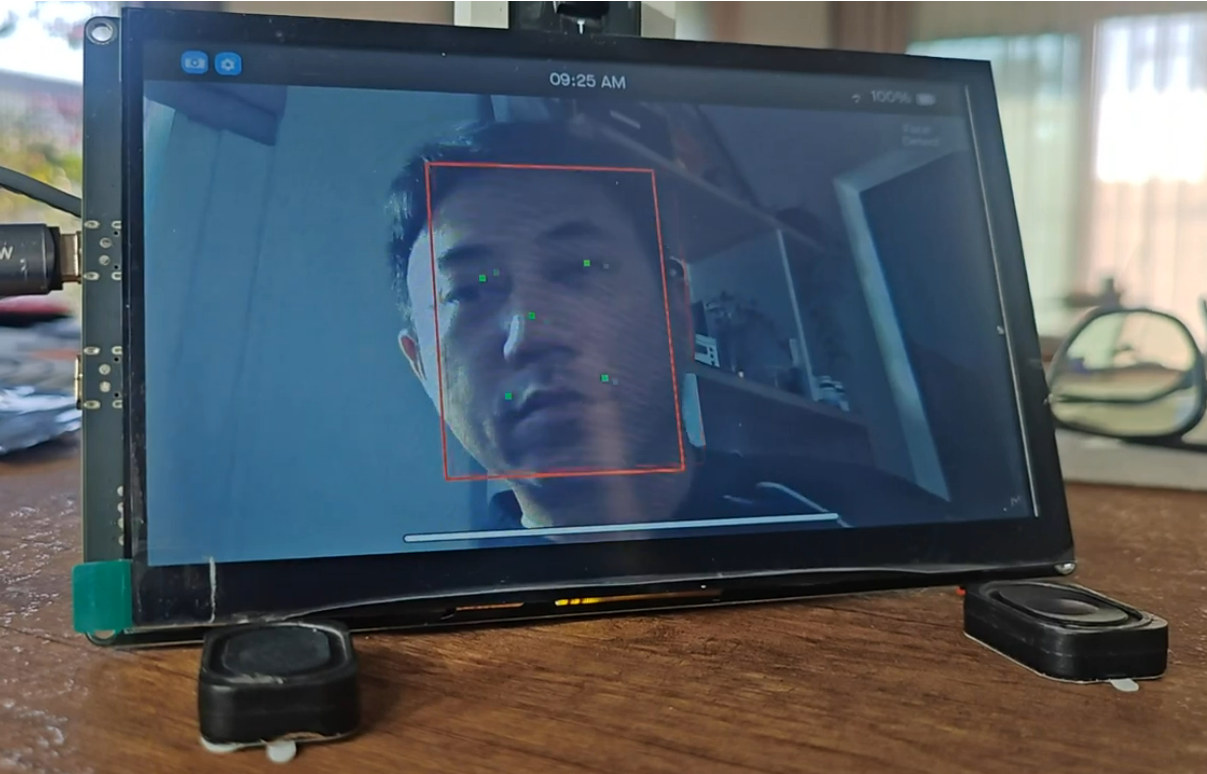
Task: Click the 09:25 AM clock display
Action: 587,82
